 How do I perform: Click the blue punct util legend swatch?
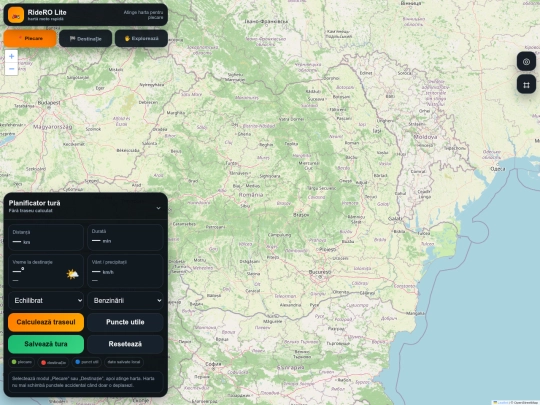[77, 362]
